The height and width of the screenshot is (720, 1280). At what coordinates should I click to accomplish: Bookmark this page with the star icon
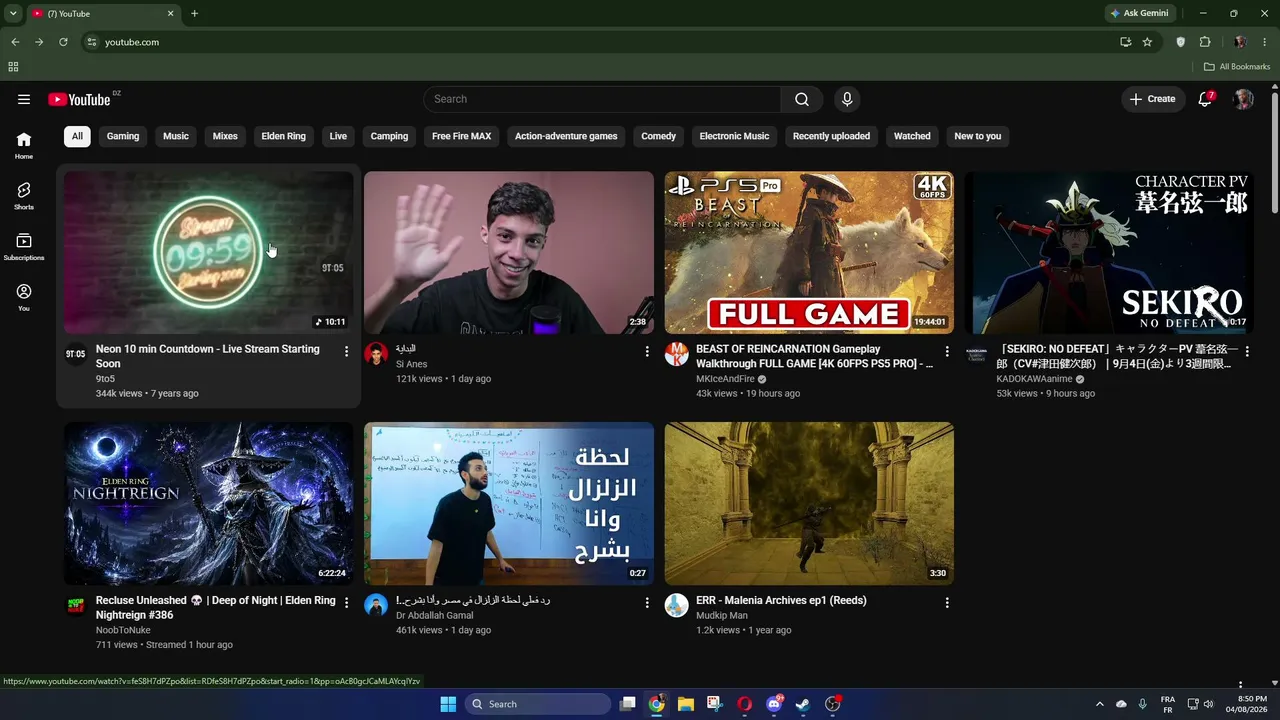tap(1147, 42)
